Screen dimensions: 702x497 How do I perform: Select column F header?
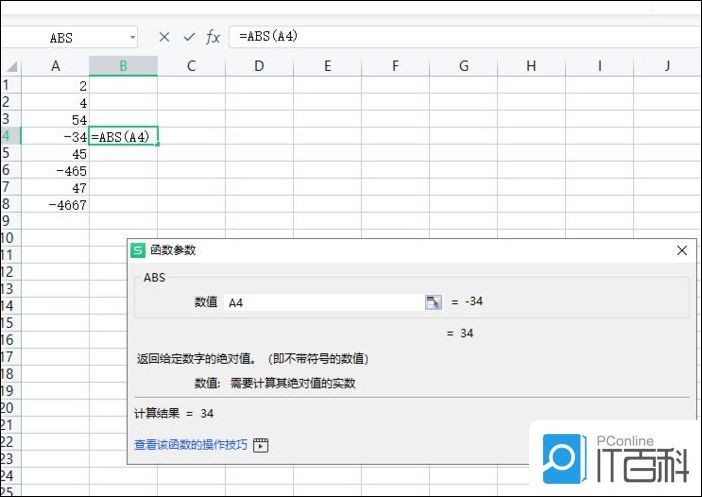click(x=395, y=66)
